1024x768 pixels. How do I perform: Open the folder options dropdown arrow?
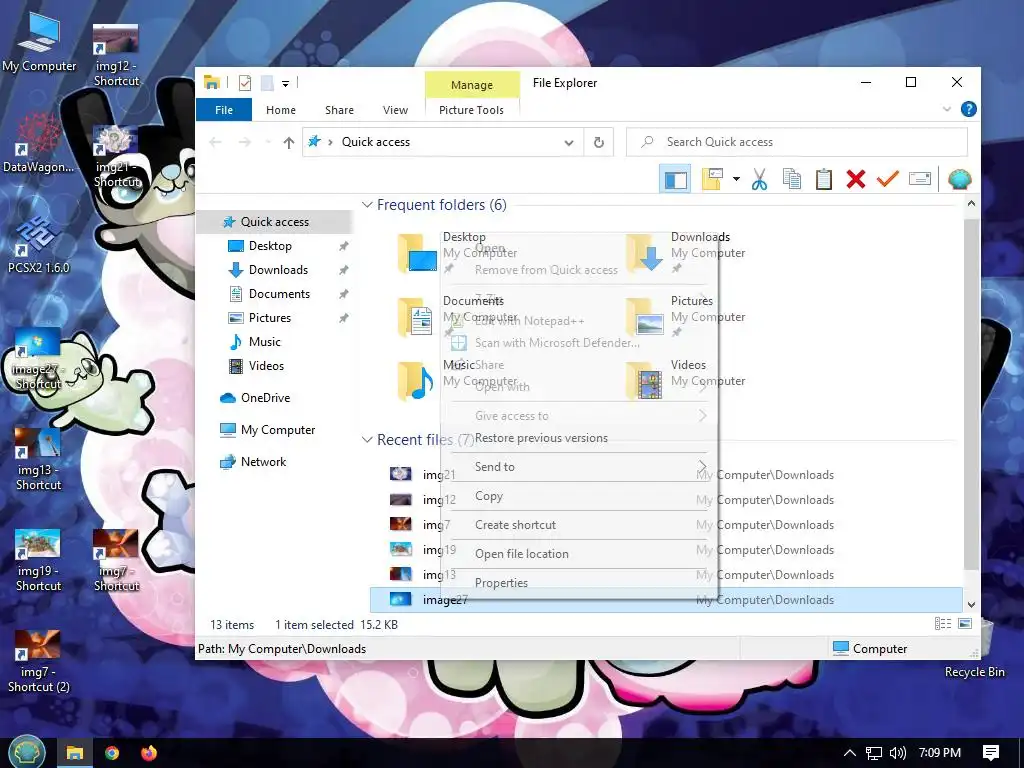(x=736, y=179)
